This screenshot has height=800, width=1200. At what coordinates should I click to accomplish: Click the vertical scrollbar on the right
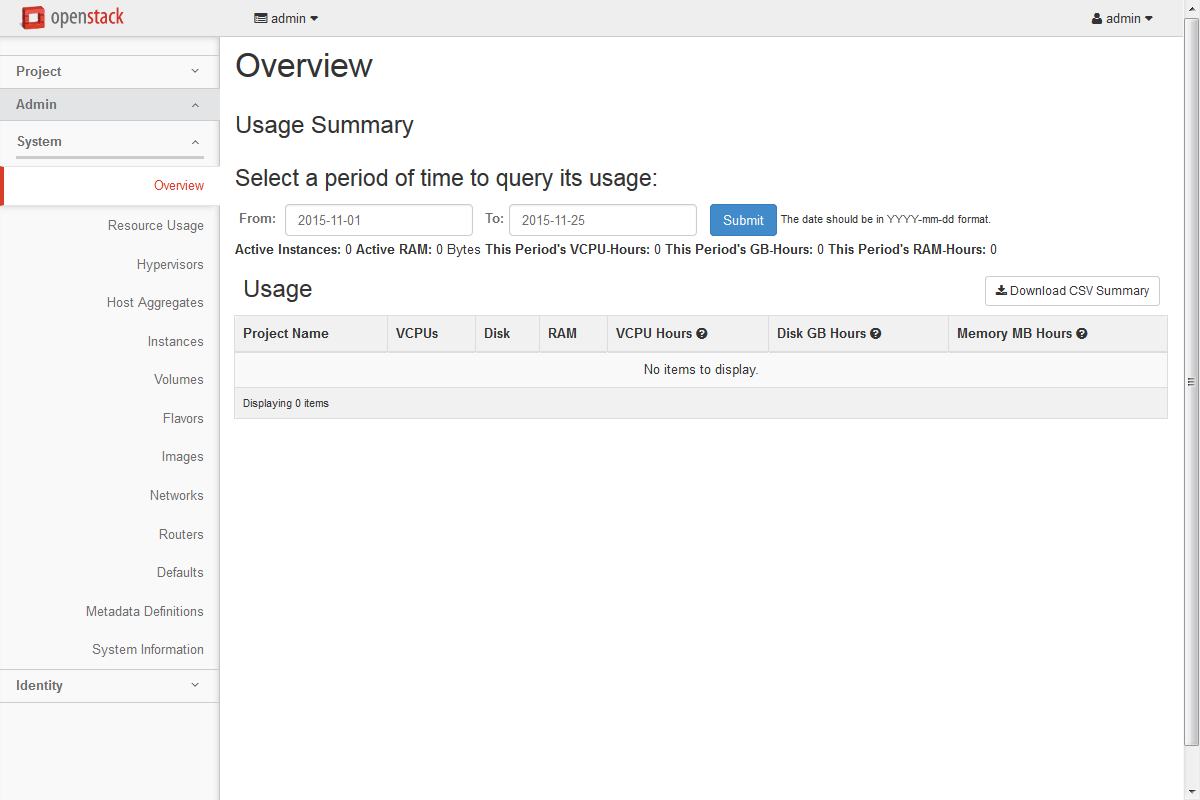point(1191,381)
